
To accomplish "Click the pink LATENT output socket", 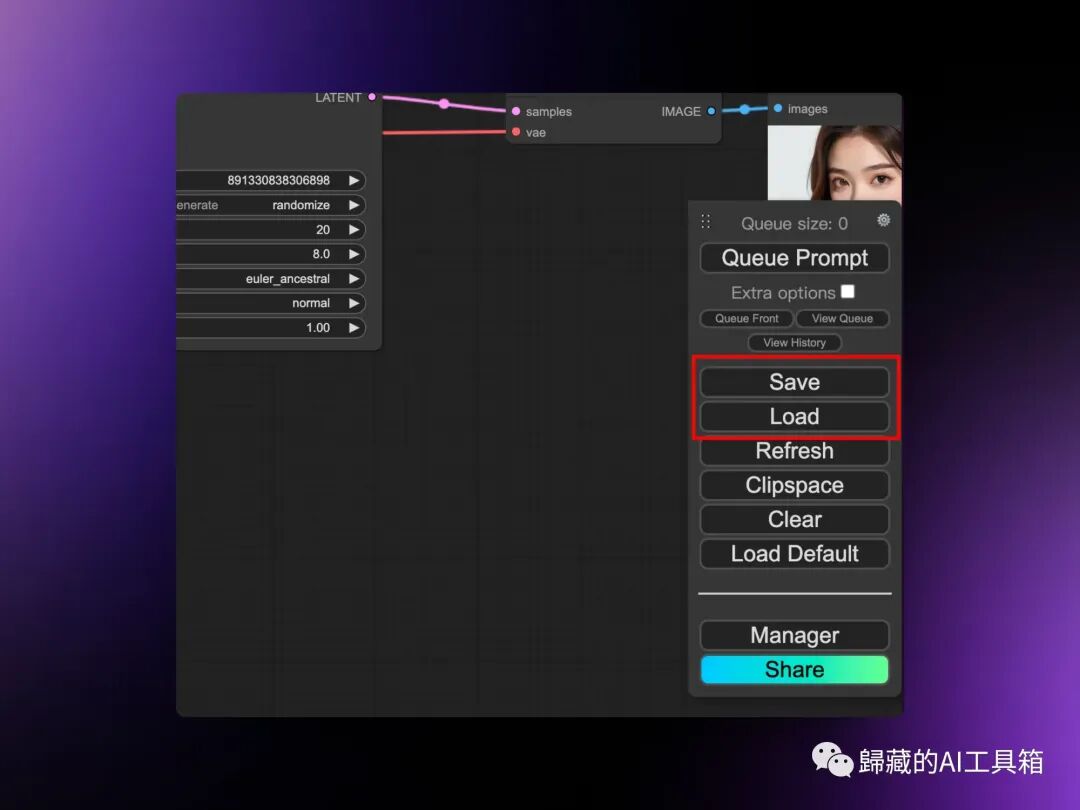I will [x=372, y=97].
